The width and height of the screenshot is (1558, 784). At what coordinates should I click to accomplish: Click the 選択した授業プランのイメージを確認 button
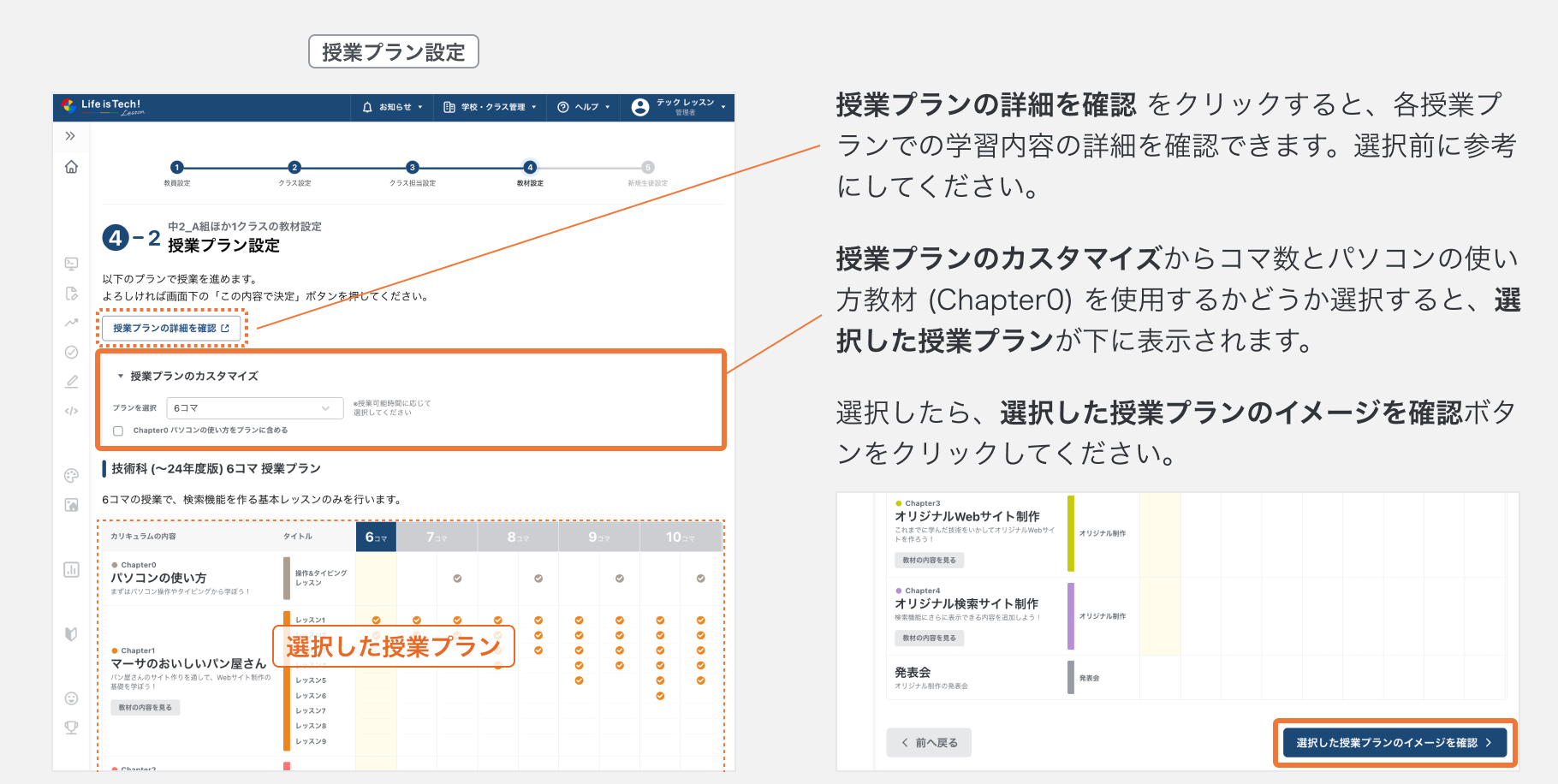pos(1394,743)
